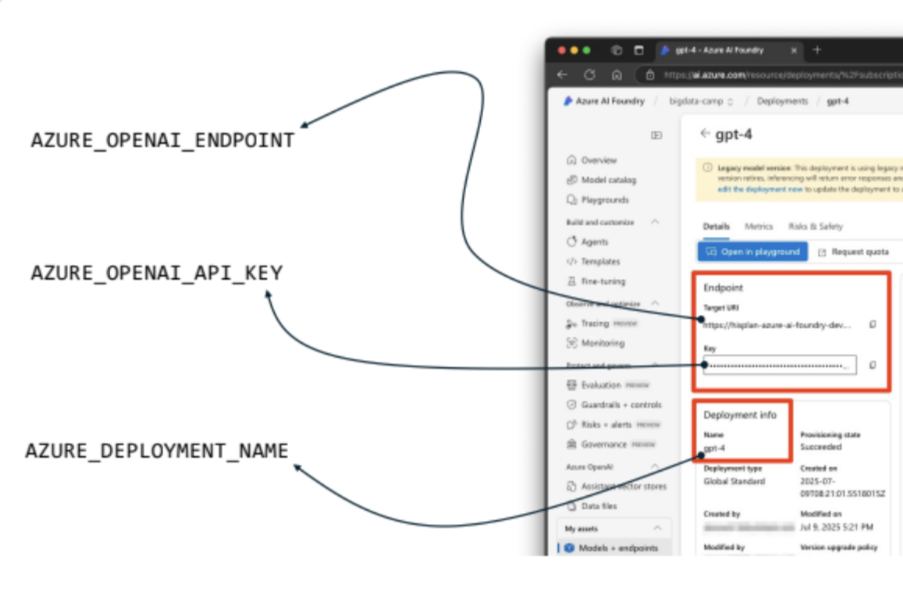Click the Request quota button

point(853,252)
